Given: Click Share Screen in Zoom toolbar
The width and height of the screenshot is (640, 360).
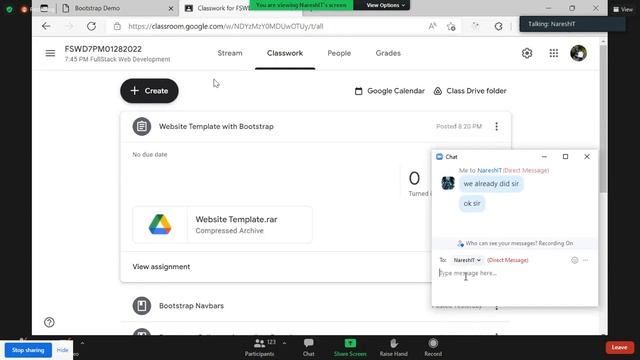Looking at the screenshot, I should pos(350,348).
